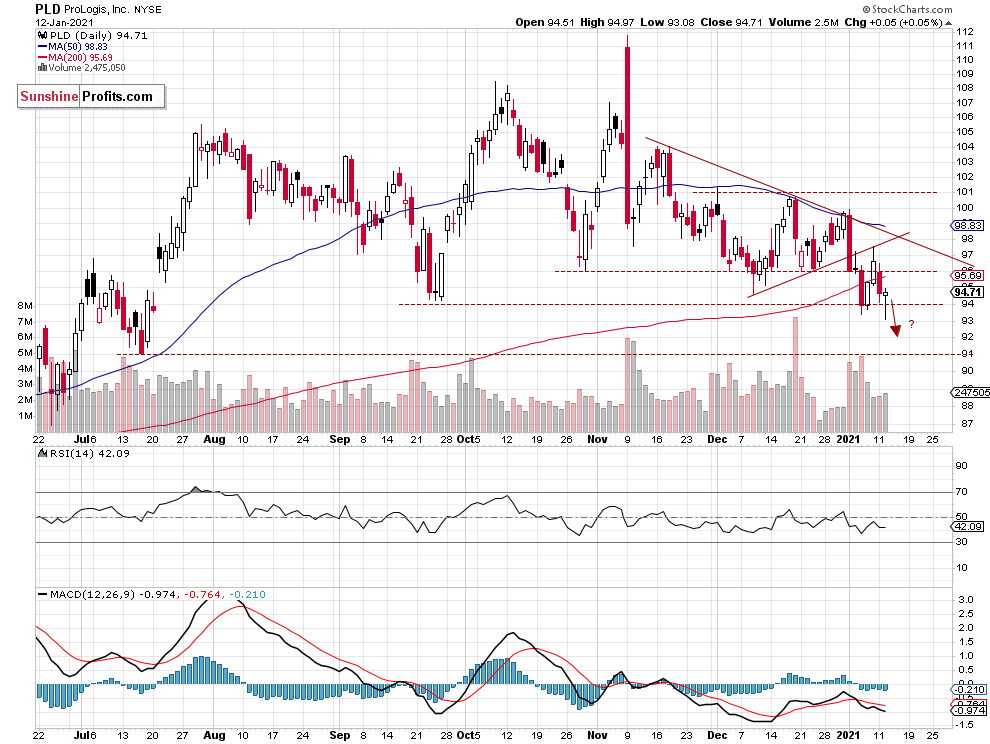
Task: Click the RSI mountain icon beside RSI(14)
Action: click(x=42, y=453)
